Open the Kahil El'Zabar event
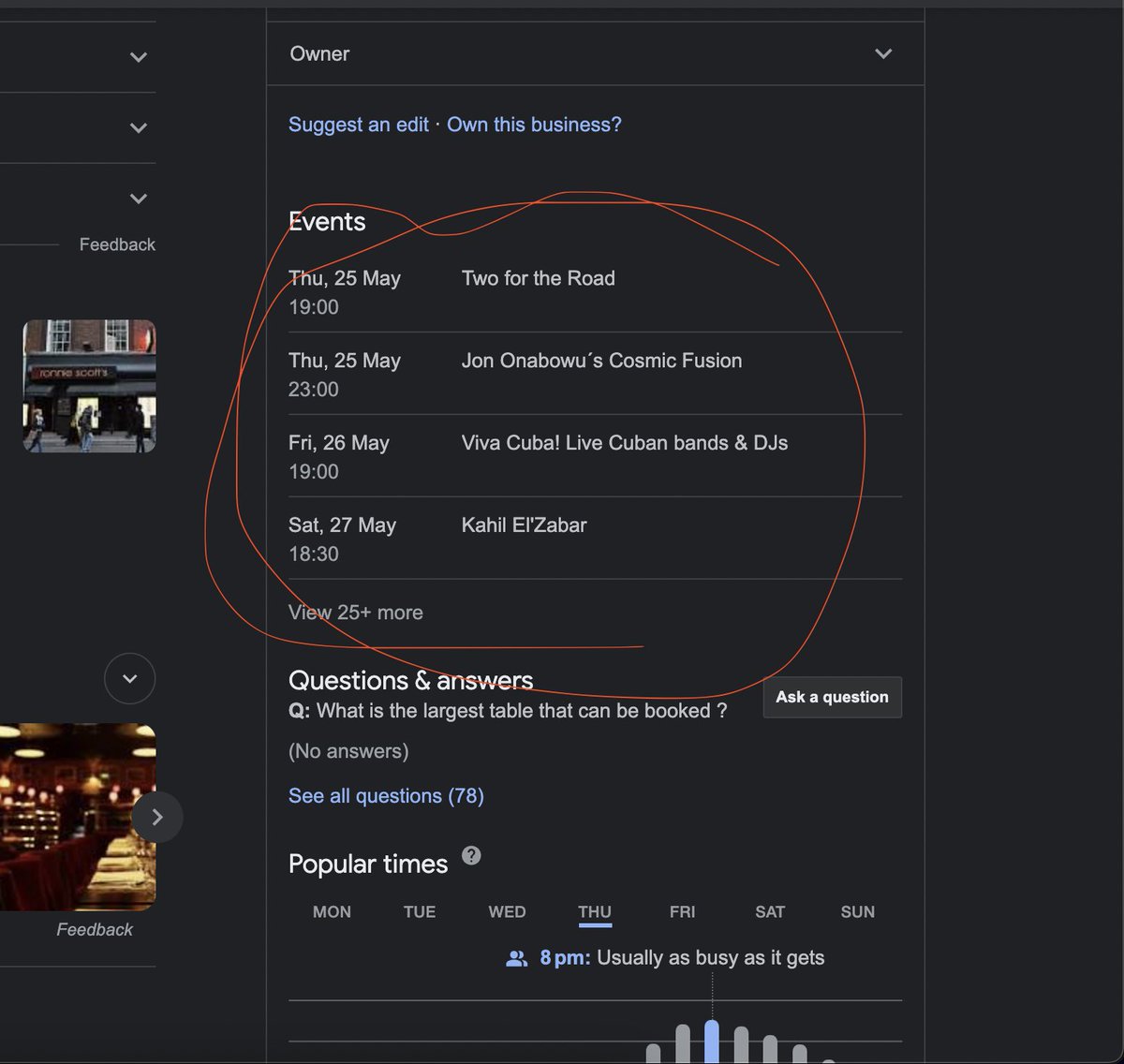The height and width of the screenshot is (1064, 1124). (x=525, y=525)
